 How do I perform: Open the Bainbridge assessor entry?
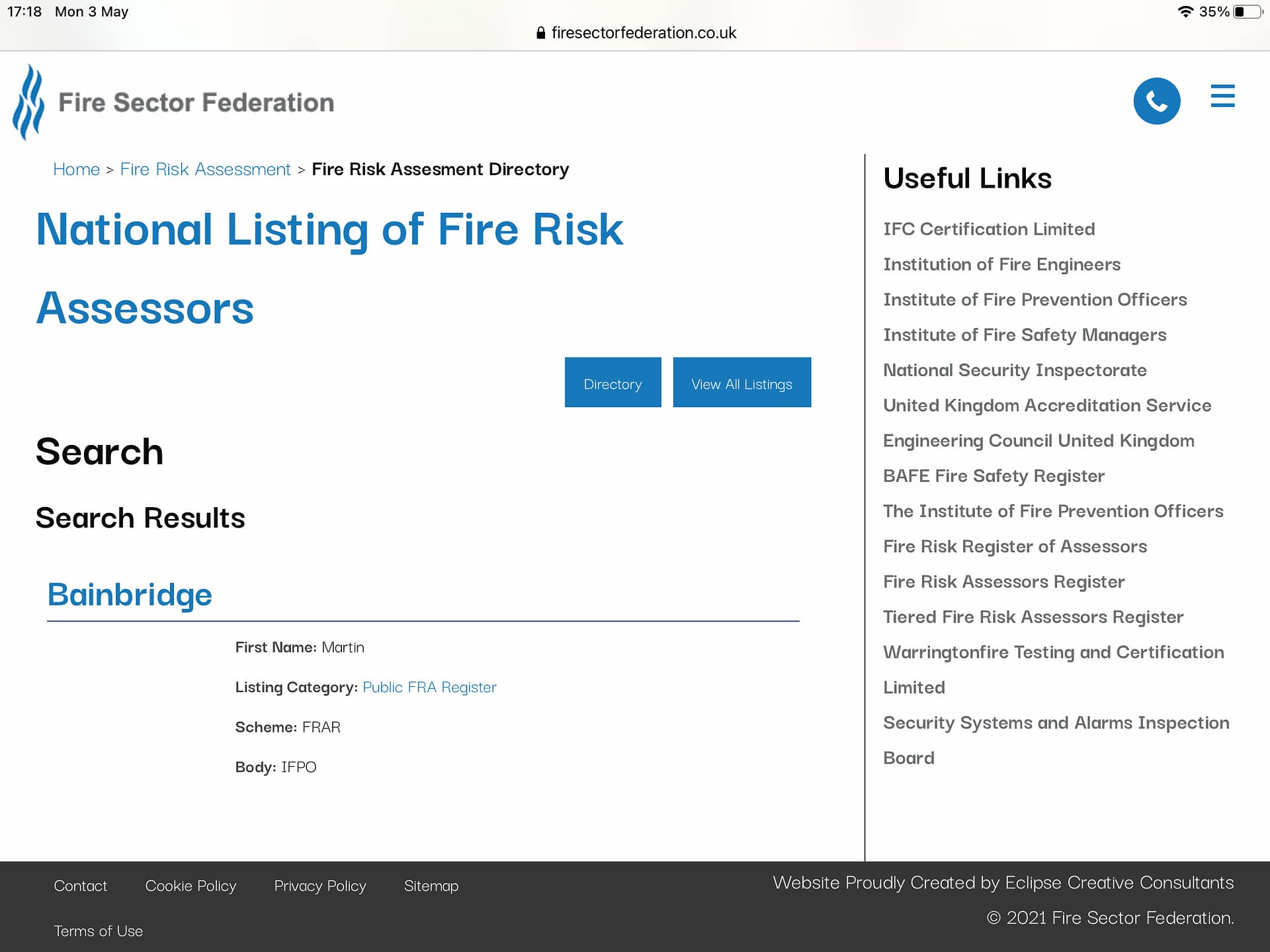130,594
